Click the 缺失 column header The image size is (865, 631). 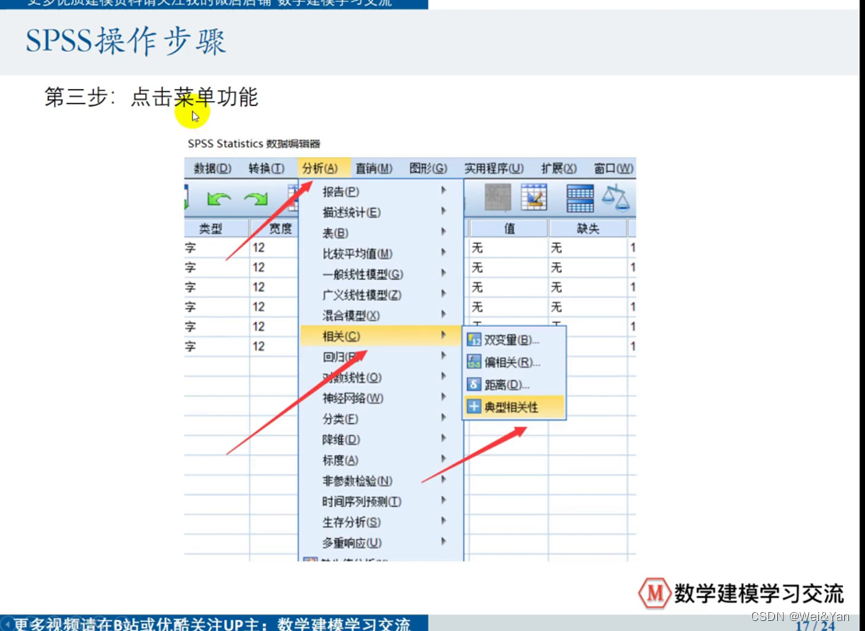tap(588, 228)
